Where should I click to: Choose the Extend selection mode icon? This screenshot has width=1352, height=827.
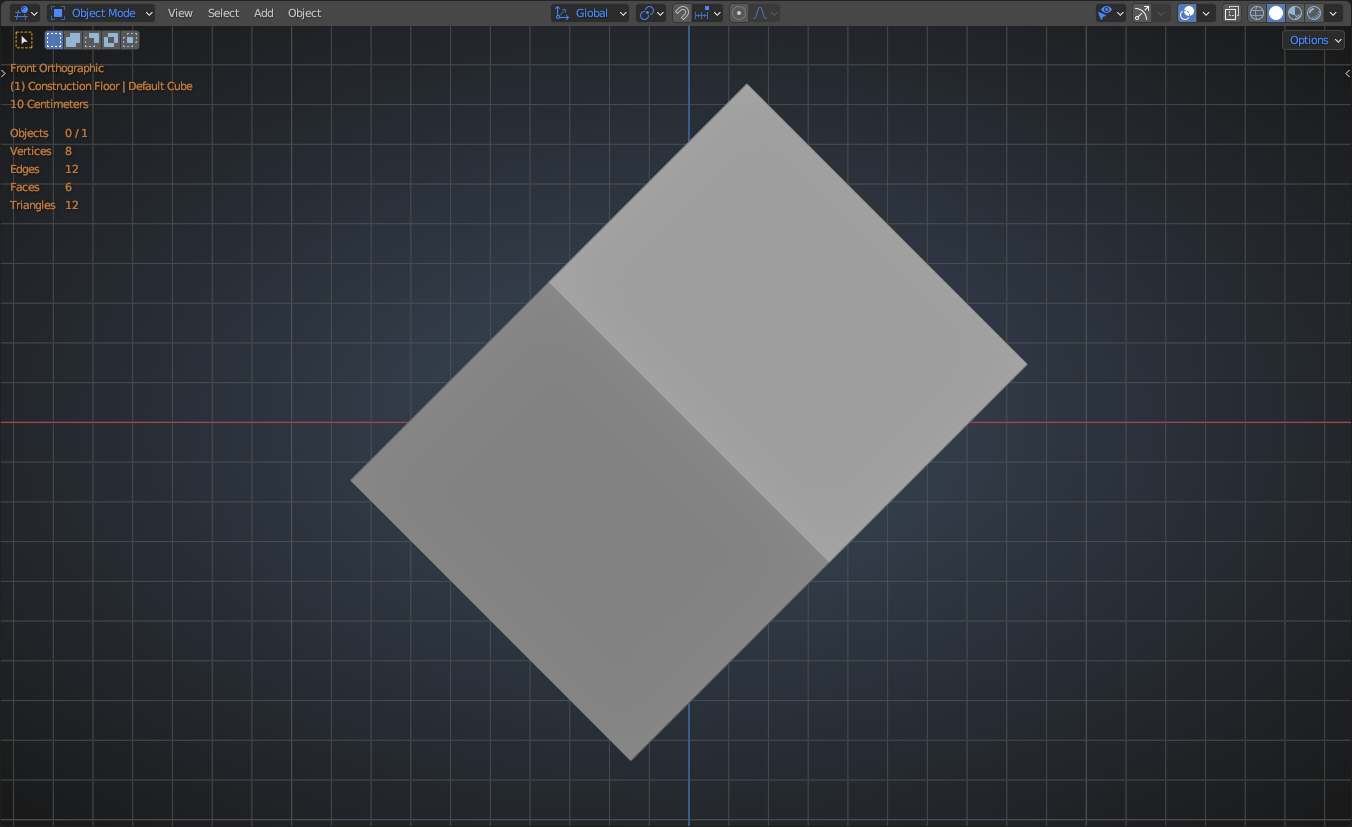[x=73, y=40]
